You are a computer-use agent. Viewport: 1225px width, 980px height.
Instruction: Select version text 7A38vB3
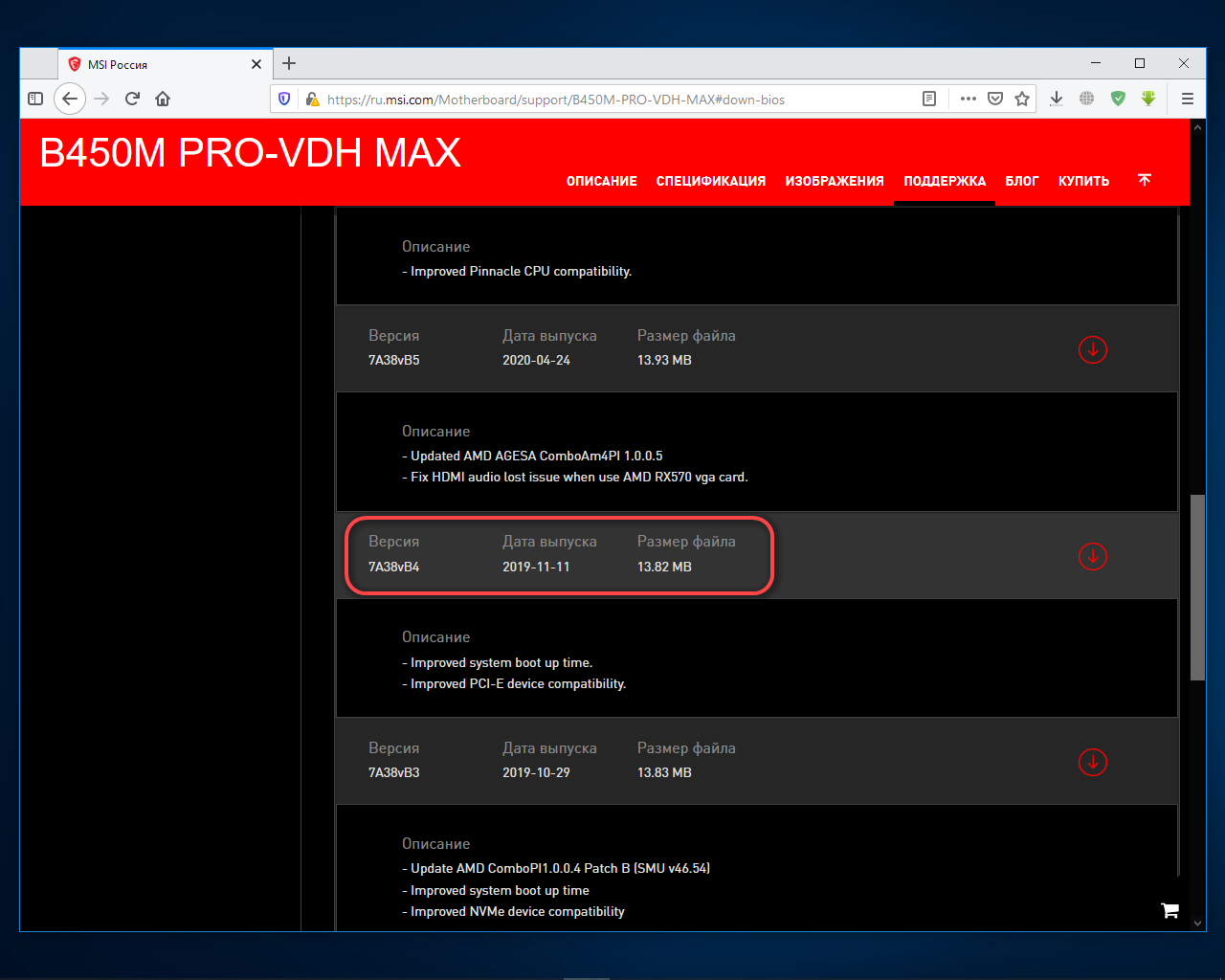(393, 772)
